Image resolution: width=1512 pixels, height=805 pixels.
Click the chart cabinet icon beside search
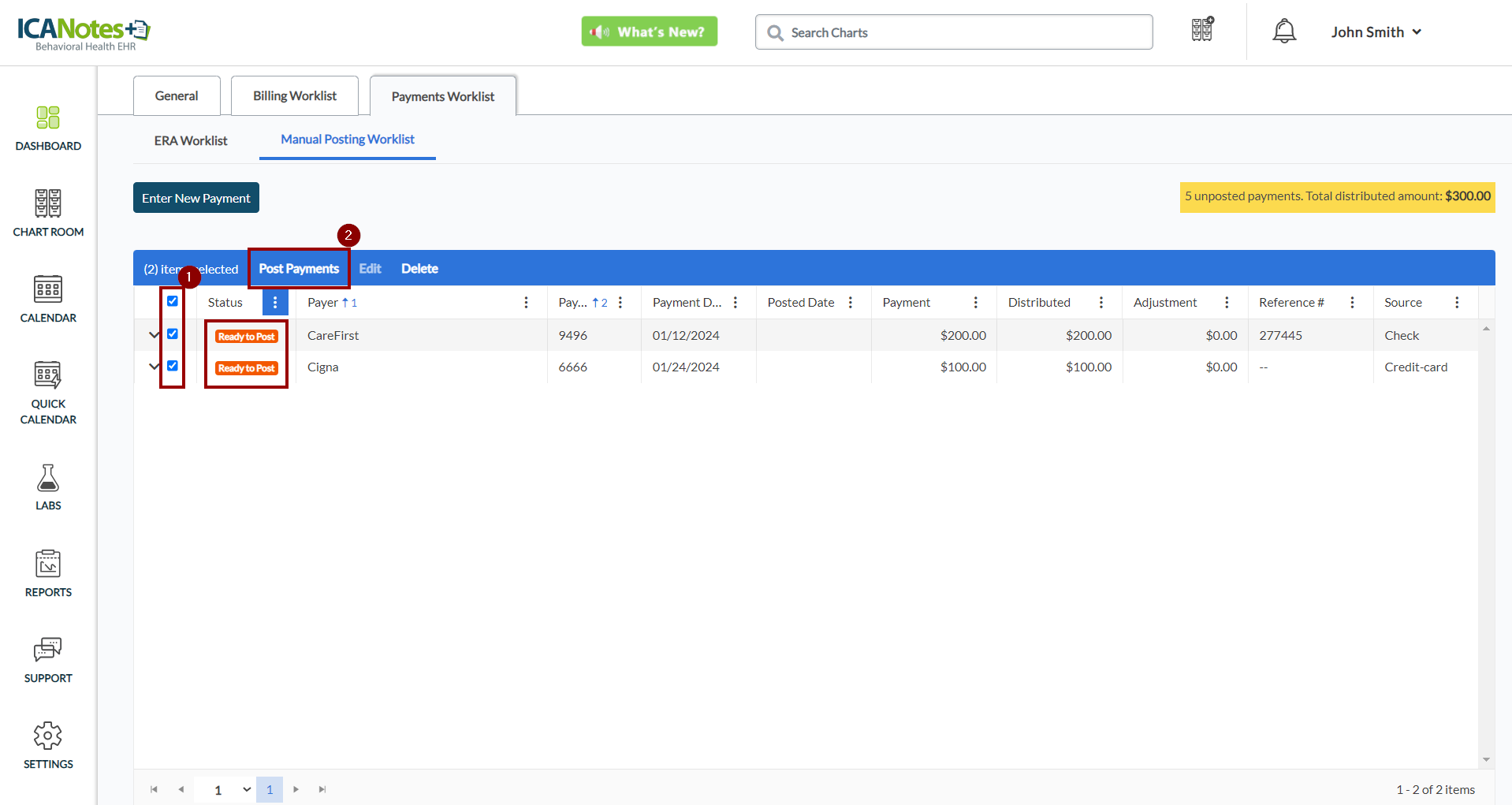pos(1202,31)
